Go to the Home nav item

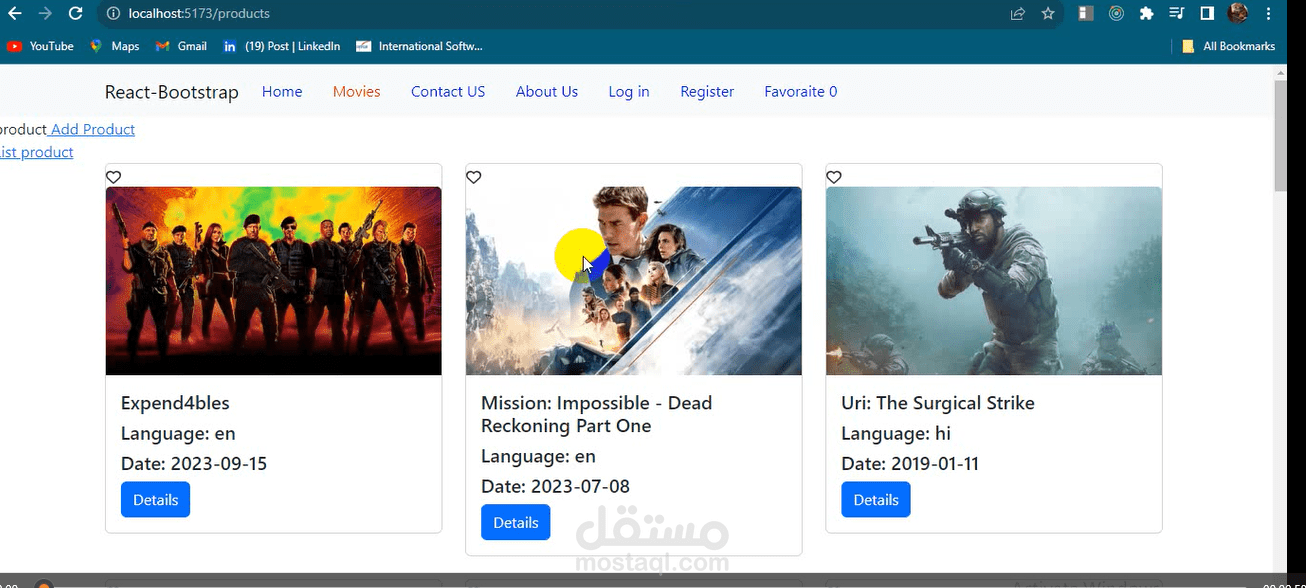[282, 91]
